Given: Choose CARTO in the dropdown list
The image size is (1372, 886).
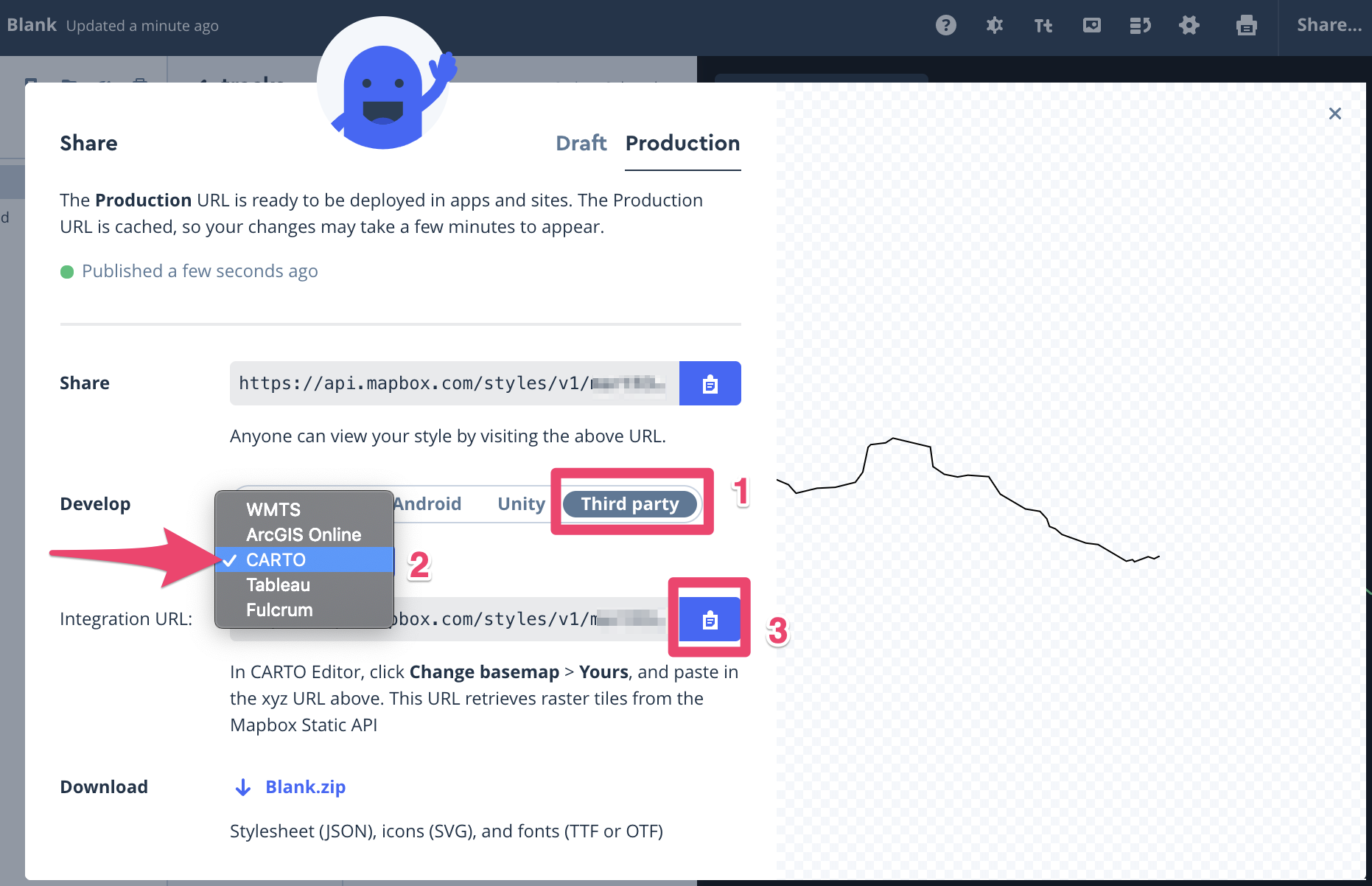Looking at the screenshot, I should tap(304, 559).
